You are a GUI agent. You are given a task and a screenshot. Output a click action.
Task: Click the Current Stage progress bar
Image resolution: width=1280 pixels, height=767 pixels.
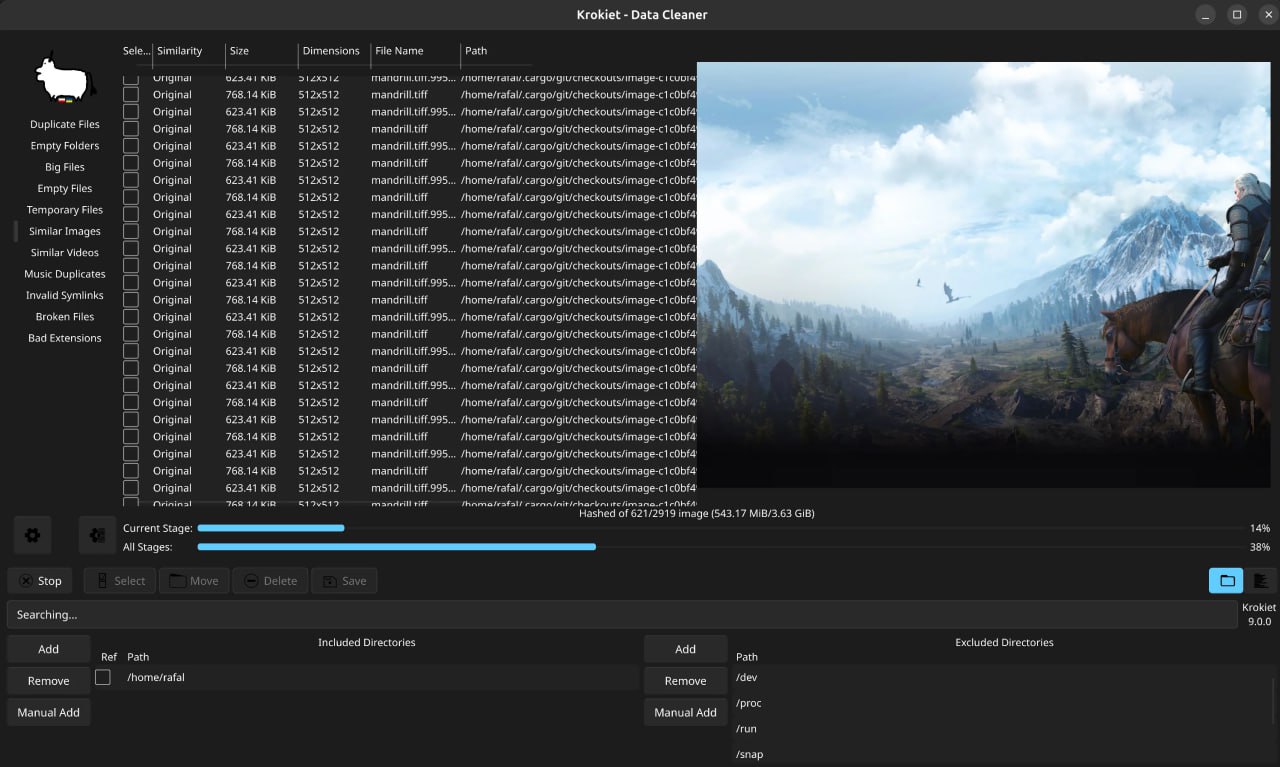coord(720,527)
